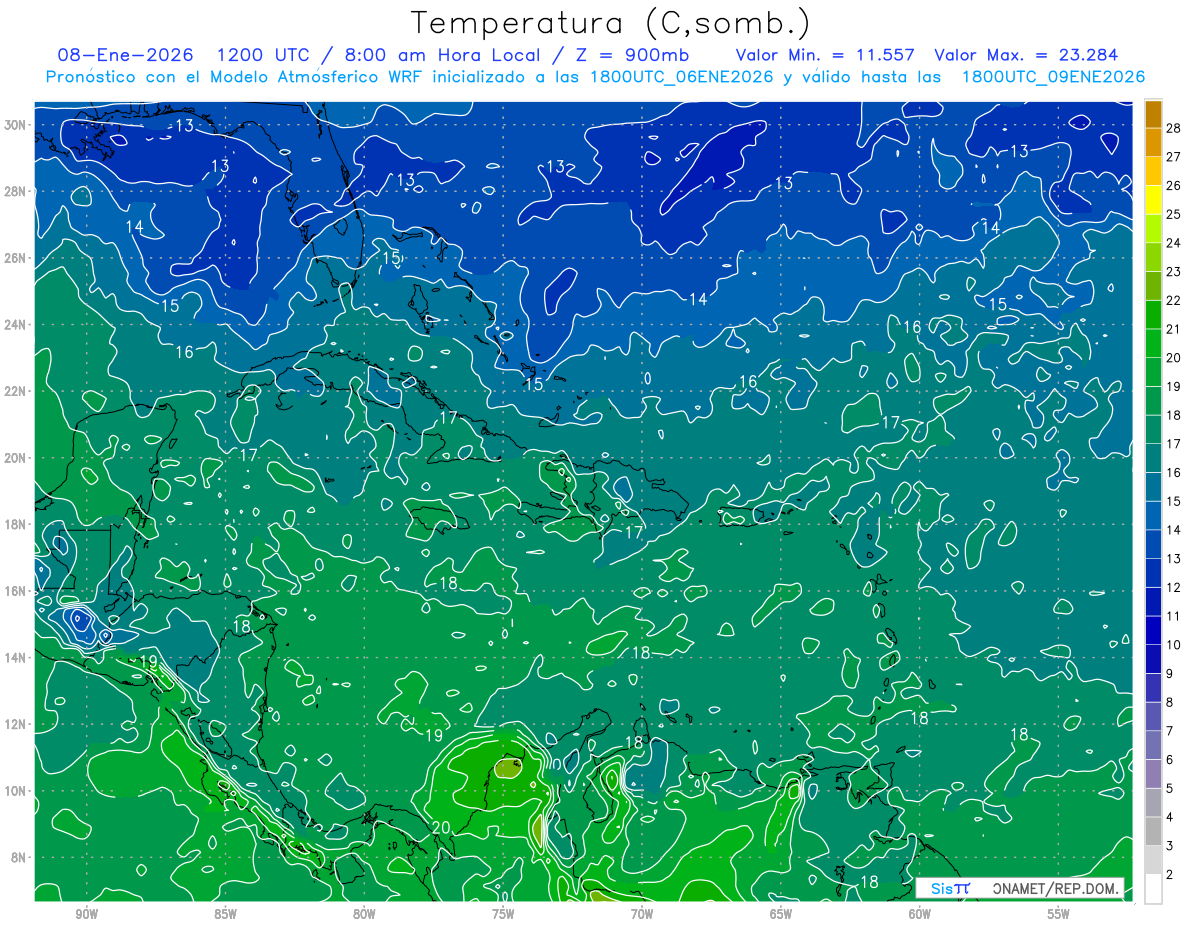The width and height of the screenshot is (1200, 927).
Task: Click the "24N" latitude axis label
Action: pos(15,324)
